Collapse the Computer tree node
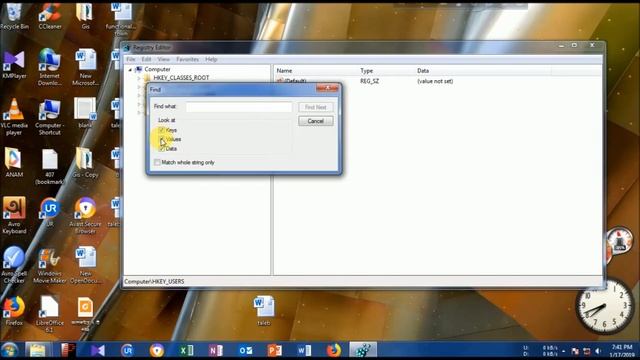Viewport: 640px width, 360px height. click(x=130, y=70)
